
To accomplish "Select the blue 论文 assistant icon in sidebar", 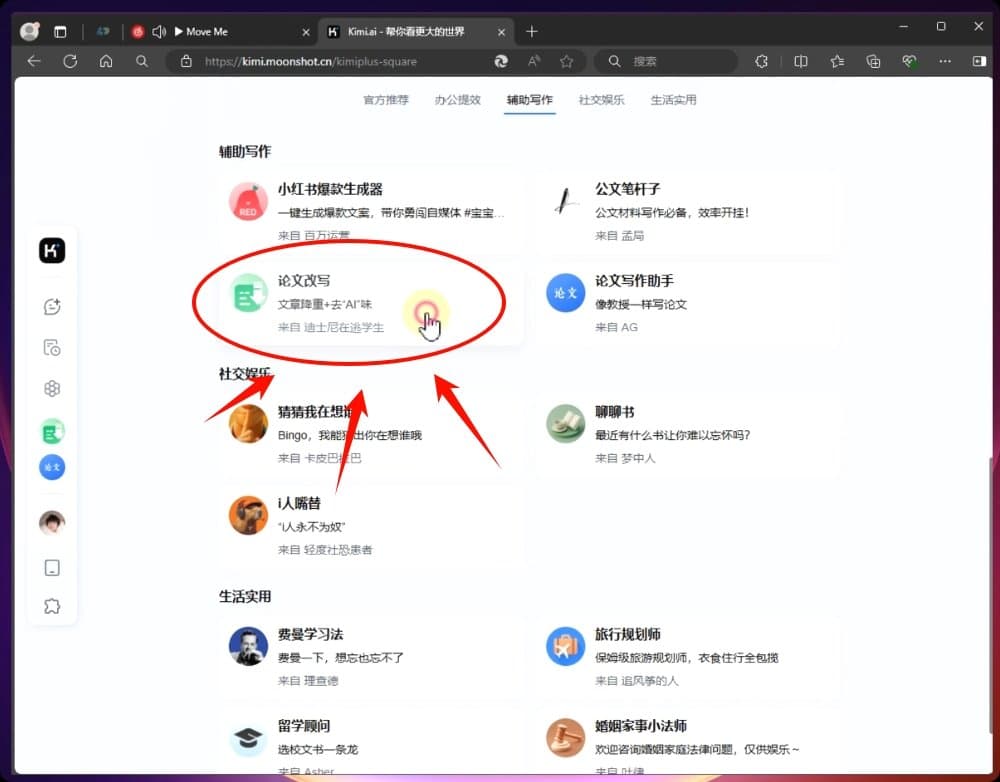I will pyautogui.click(x=51, y=467).
